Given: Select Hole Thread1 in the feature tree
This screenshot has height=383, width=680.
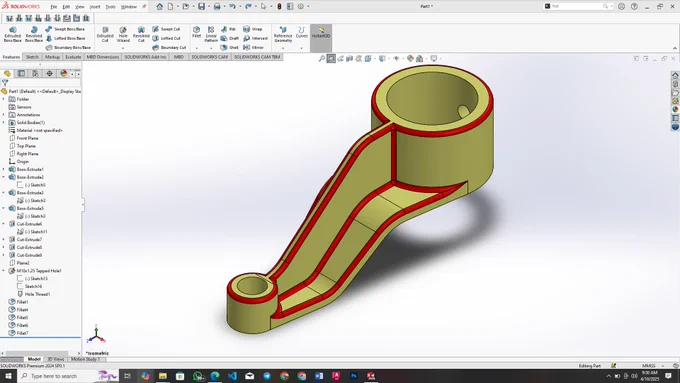Looking at the screenshot, I should (x=33, y=294).
